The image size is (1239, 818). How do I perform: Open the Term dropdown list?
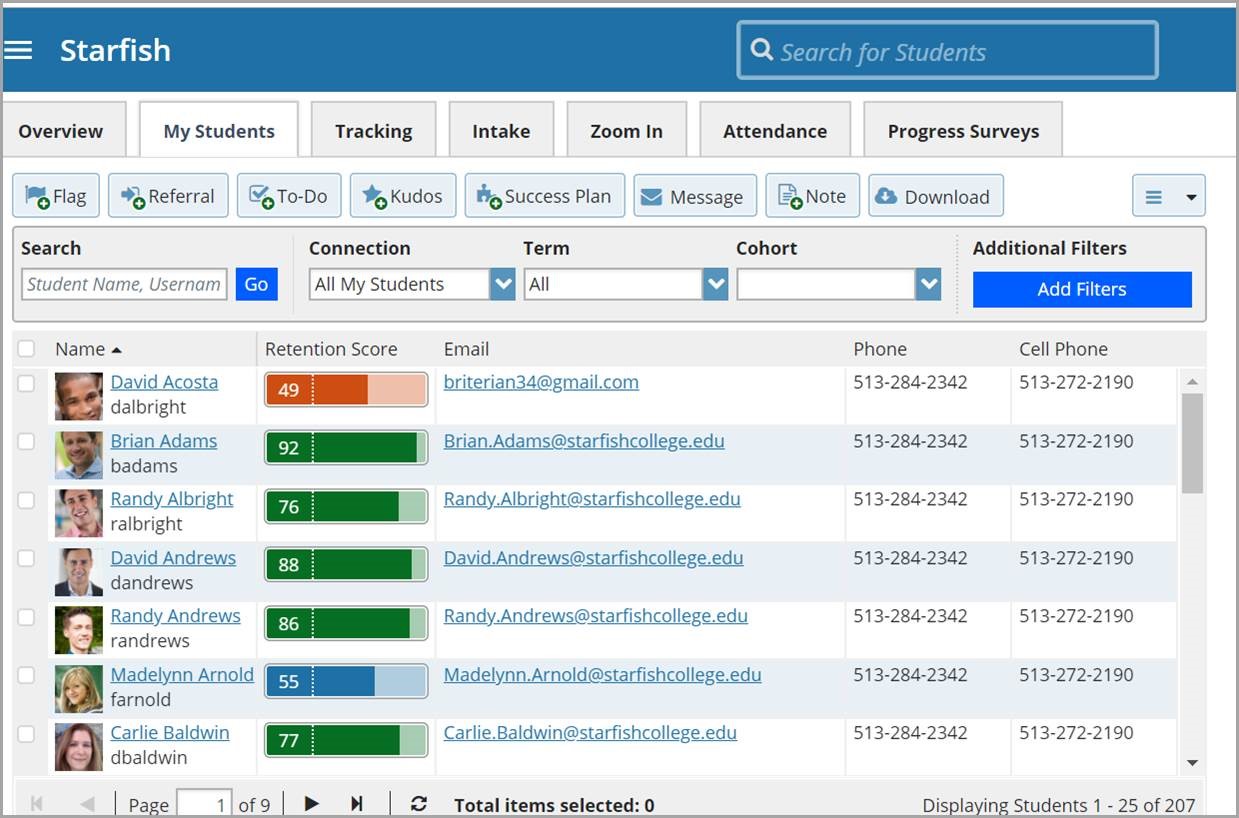(715, 285)
